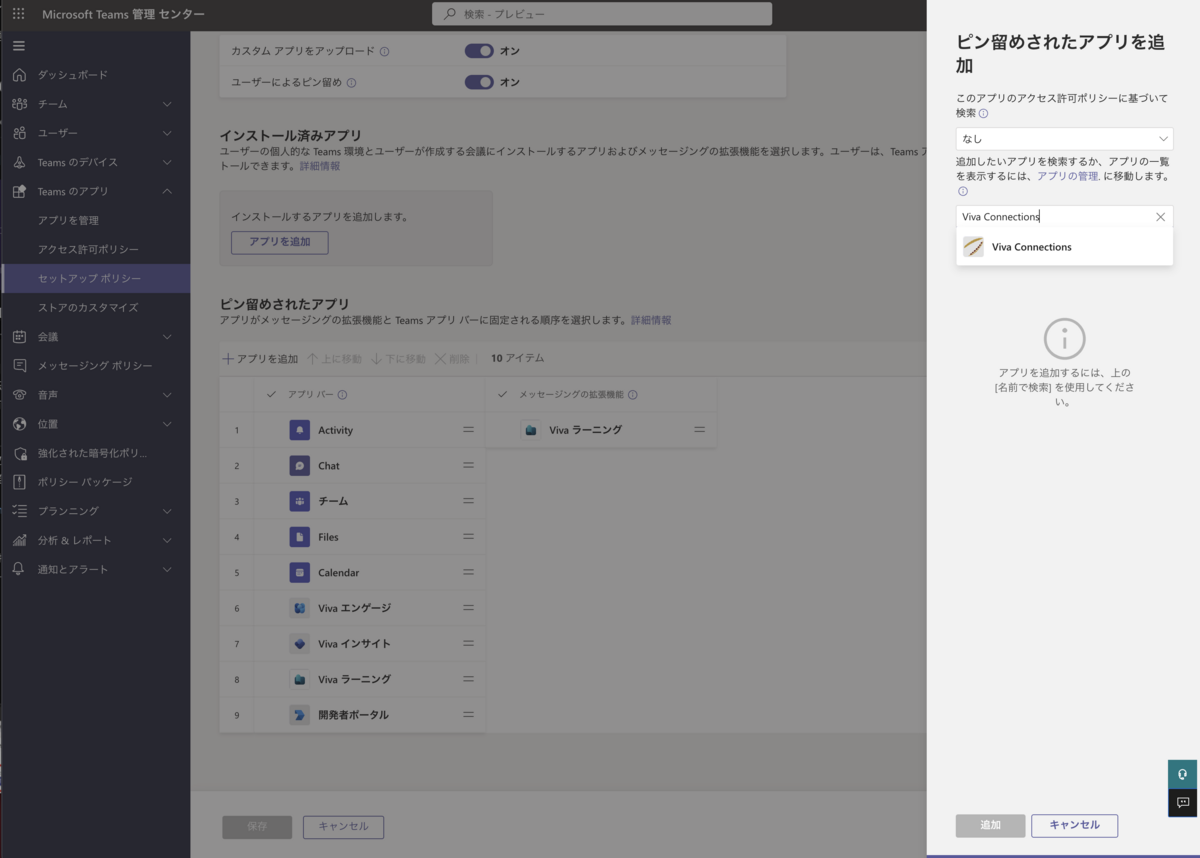Screen dimensions: 1200x858
Task: Open ストアのカスタマイズ menu item
Action: 95,307
